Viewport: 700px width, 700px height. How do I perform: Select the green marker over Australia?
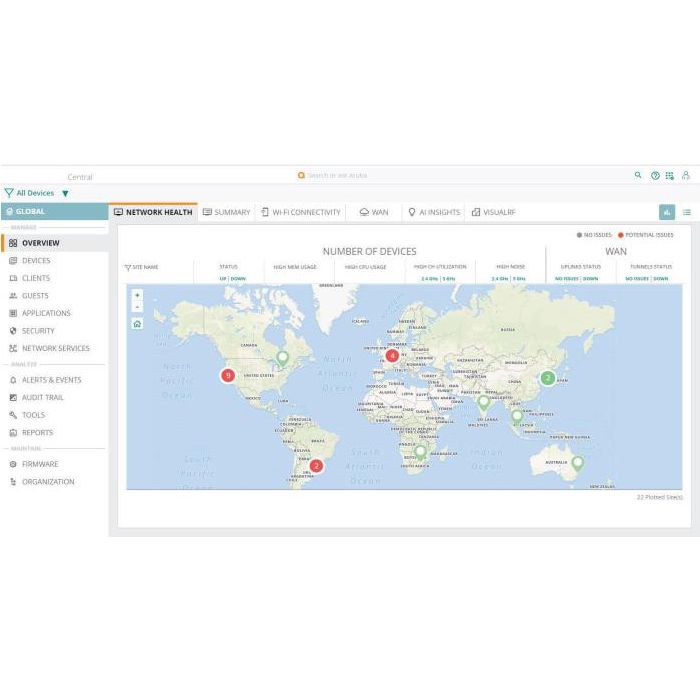[577, 462]
